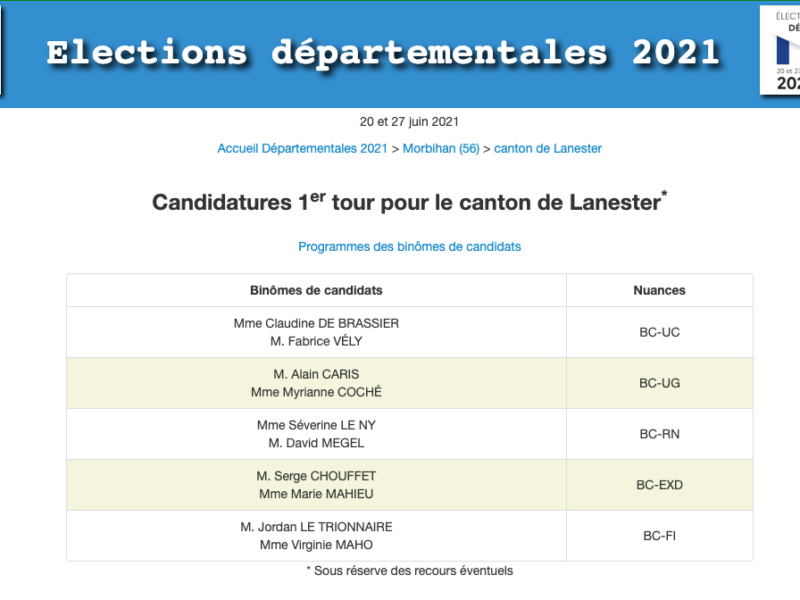The height and width of the screenshot is (600, 800).
Task: Click the Nuances column header
Action: (659, 291)
